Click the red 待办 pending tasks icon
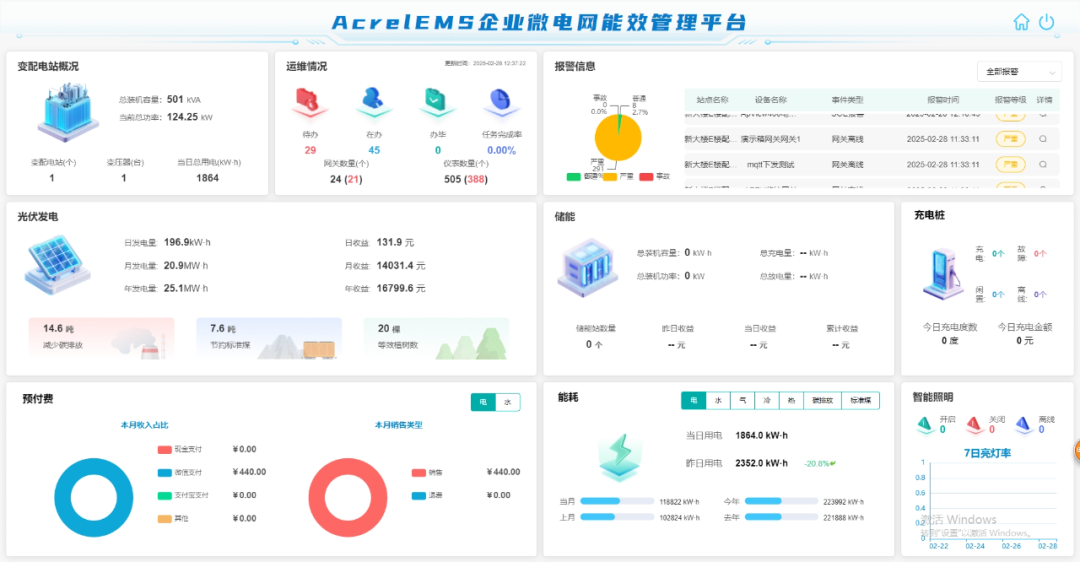 (309, 101)
